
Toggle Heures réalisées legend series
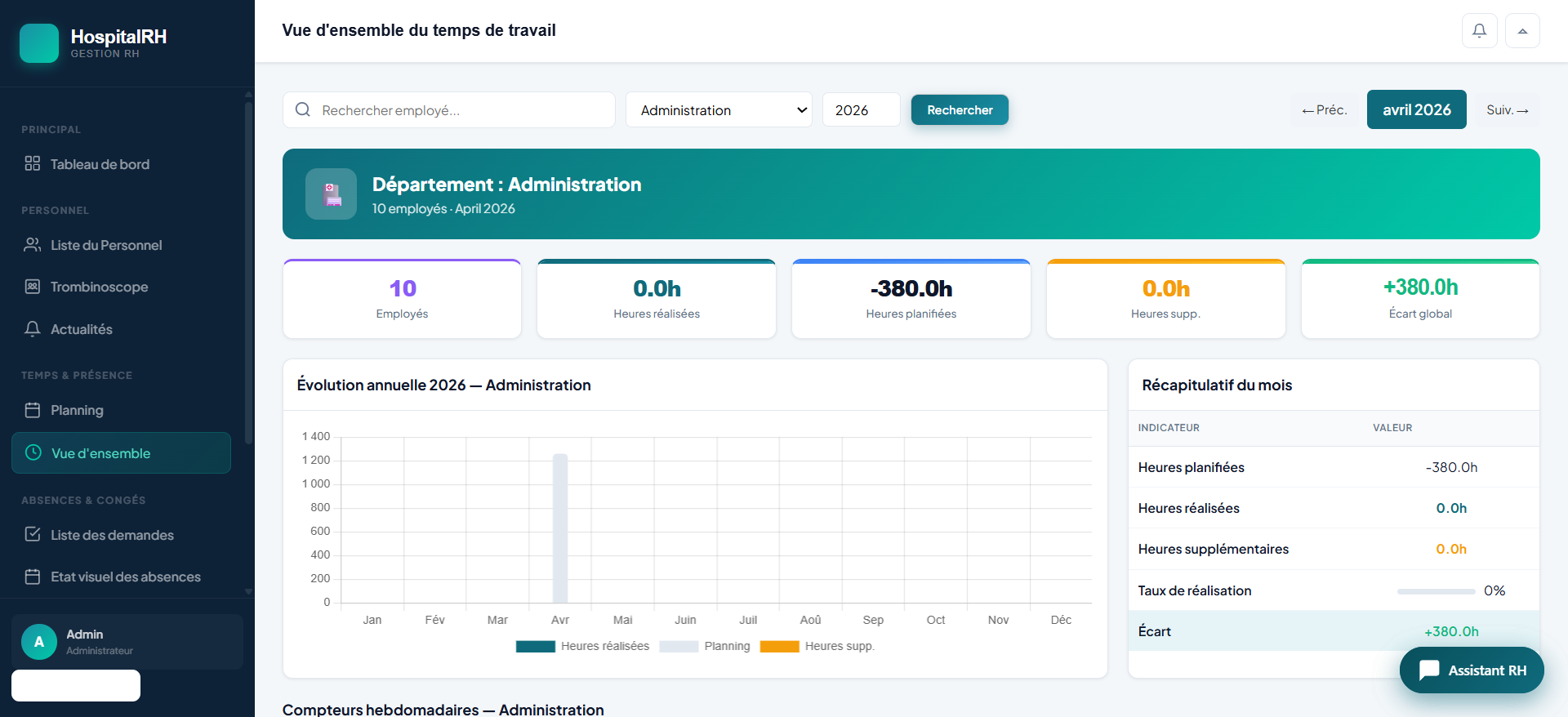pos(582,646)
